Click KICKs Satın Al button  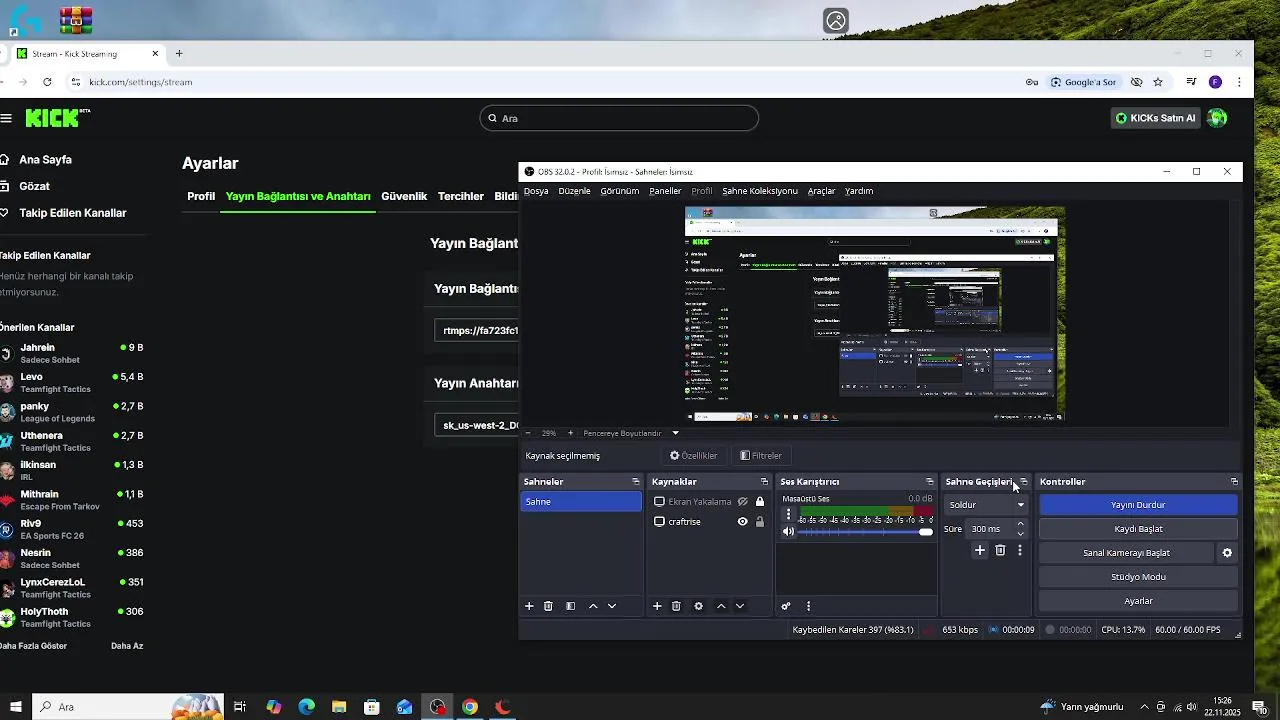1156,118
